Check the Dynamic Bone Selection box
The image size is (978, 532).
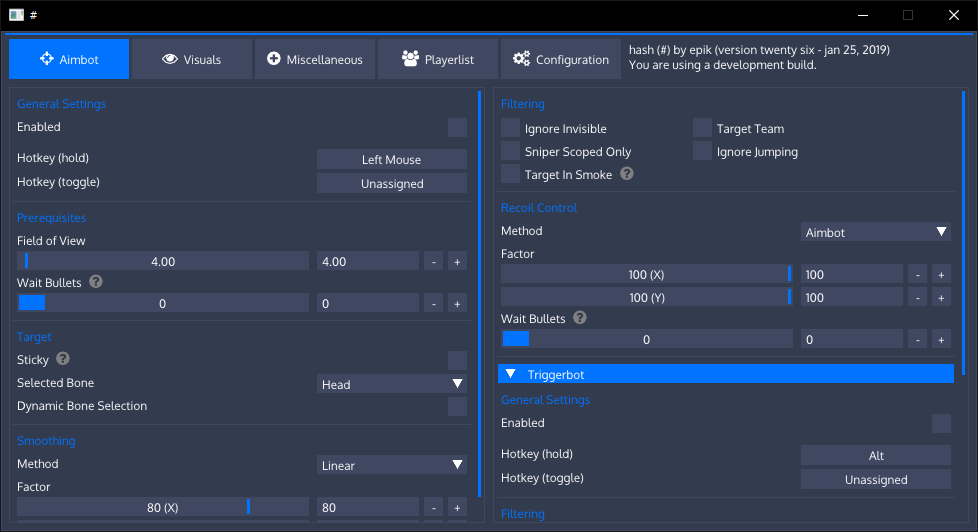click(457, 406)
